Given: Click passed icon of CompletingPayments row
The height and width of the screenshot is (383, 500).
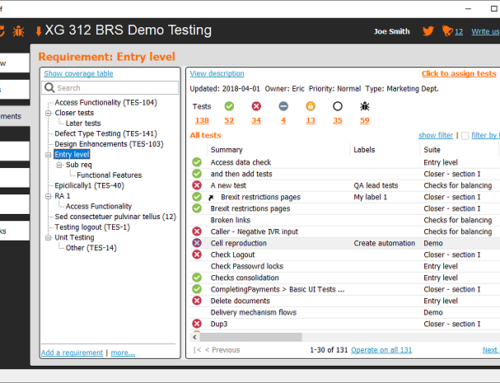Looking at the screenshot, I should point(197,289).
